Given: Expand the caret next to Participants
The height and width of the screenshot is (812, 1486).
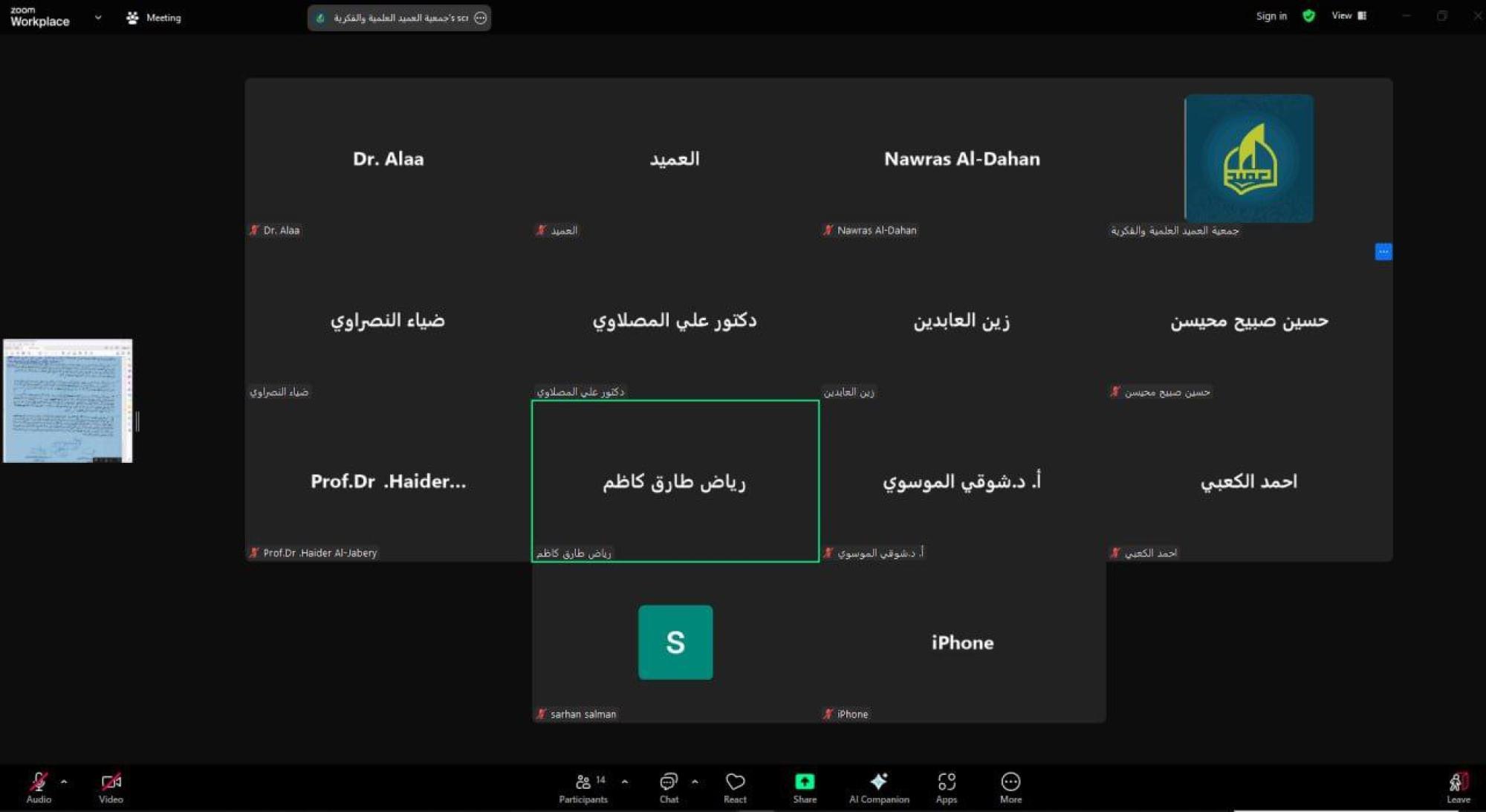Looking at the screenshot, I should tap(625, 782).
